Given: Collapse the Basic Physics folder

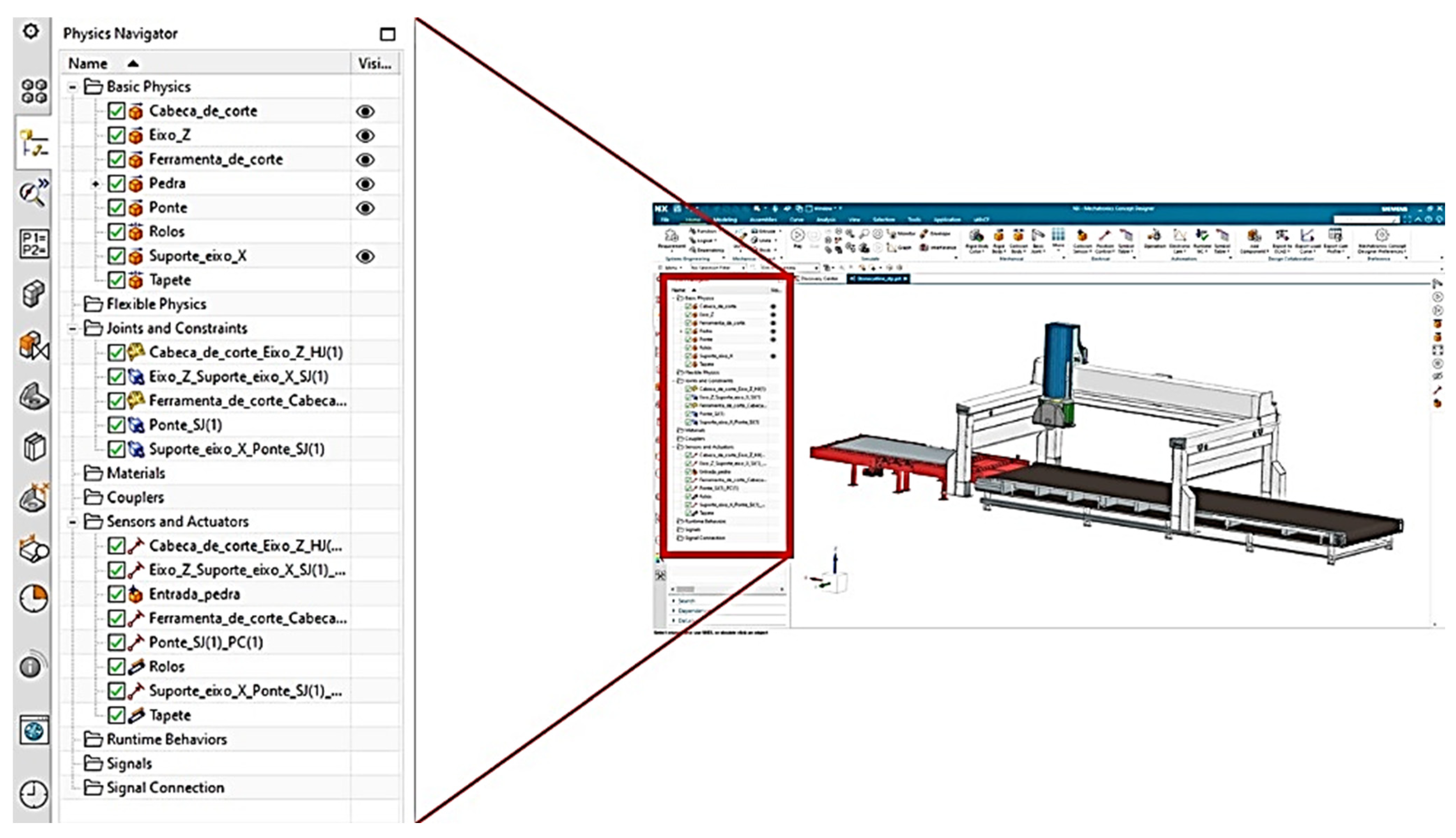Looking at the screenshot, I should (72, 87).
